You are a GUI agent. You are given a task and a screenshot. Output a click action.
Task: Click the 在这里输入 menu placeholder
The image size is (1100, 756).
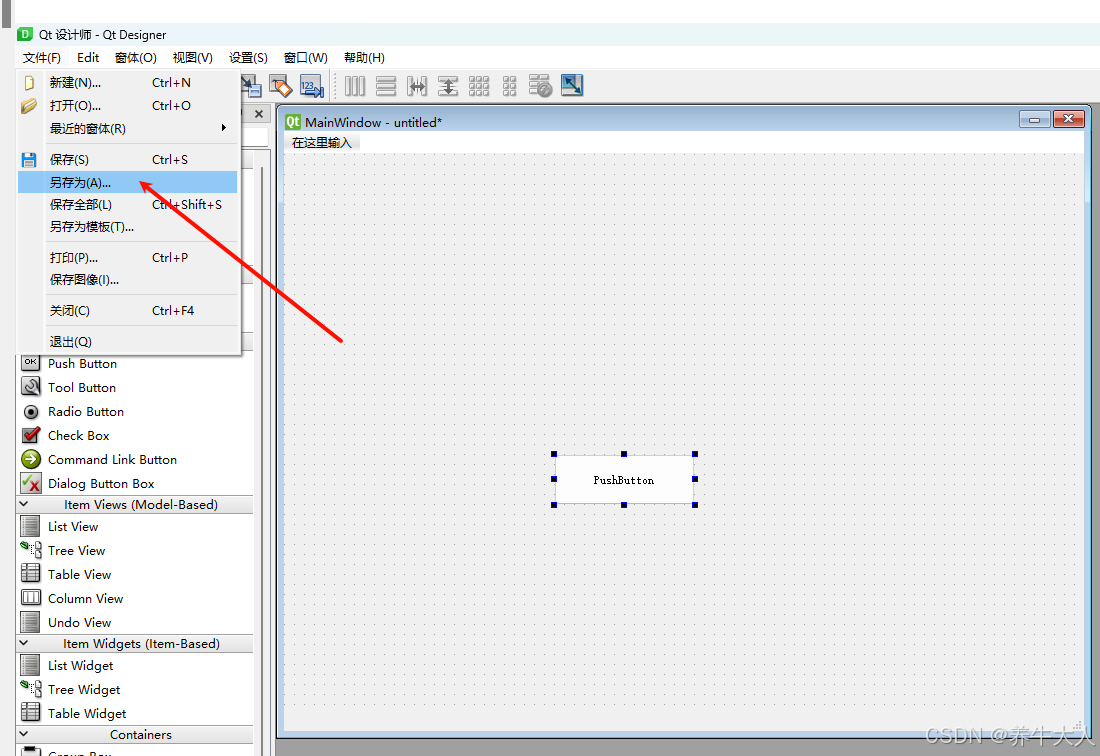[x=322, y=142]
